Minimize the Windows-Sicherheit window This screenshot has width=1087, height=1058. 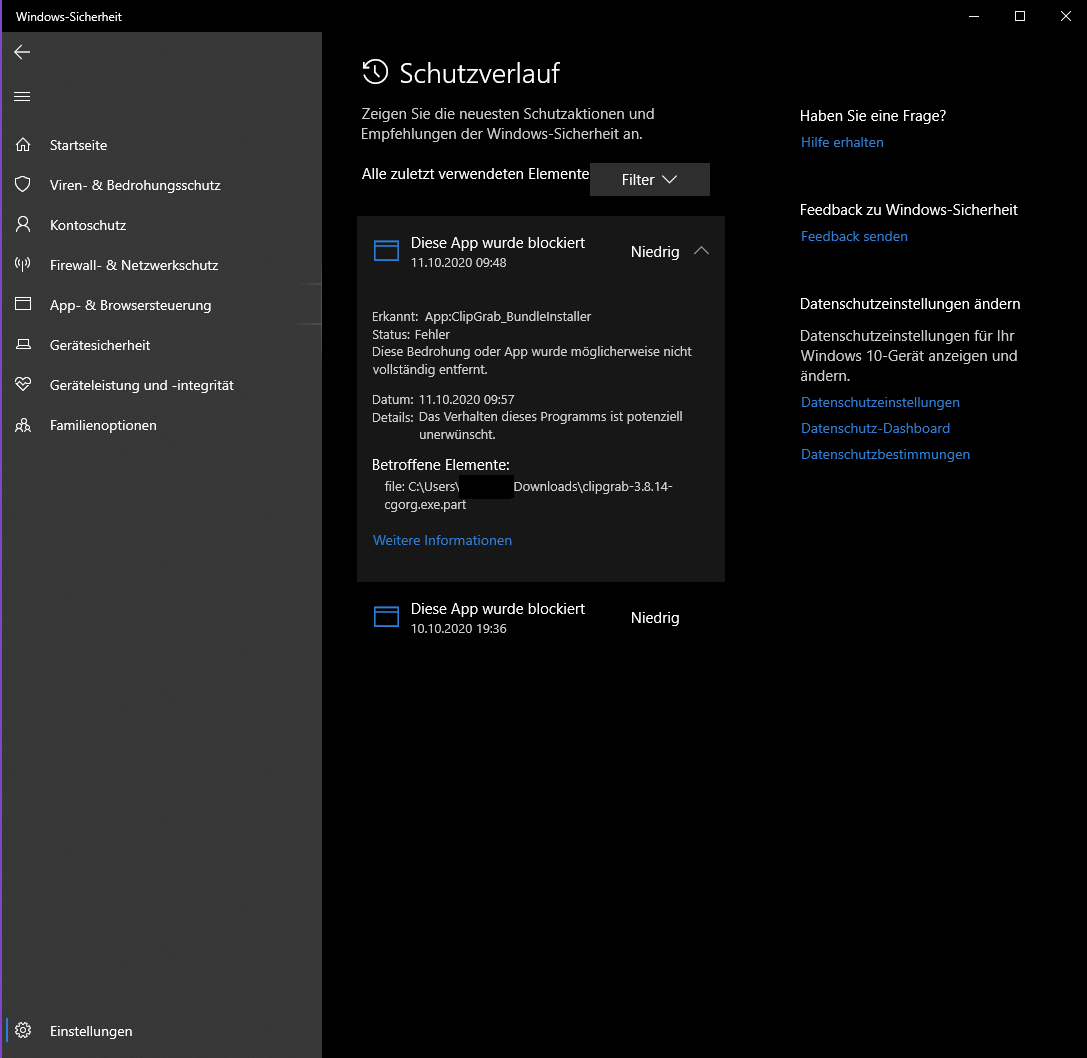974,16
